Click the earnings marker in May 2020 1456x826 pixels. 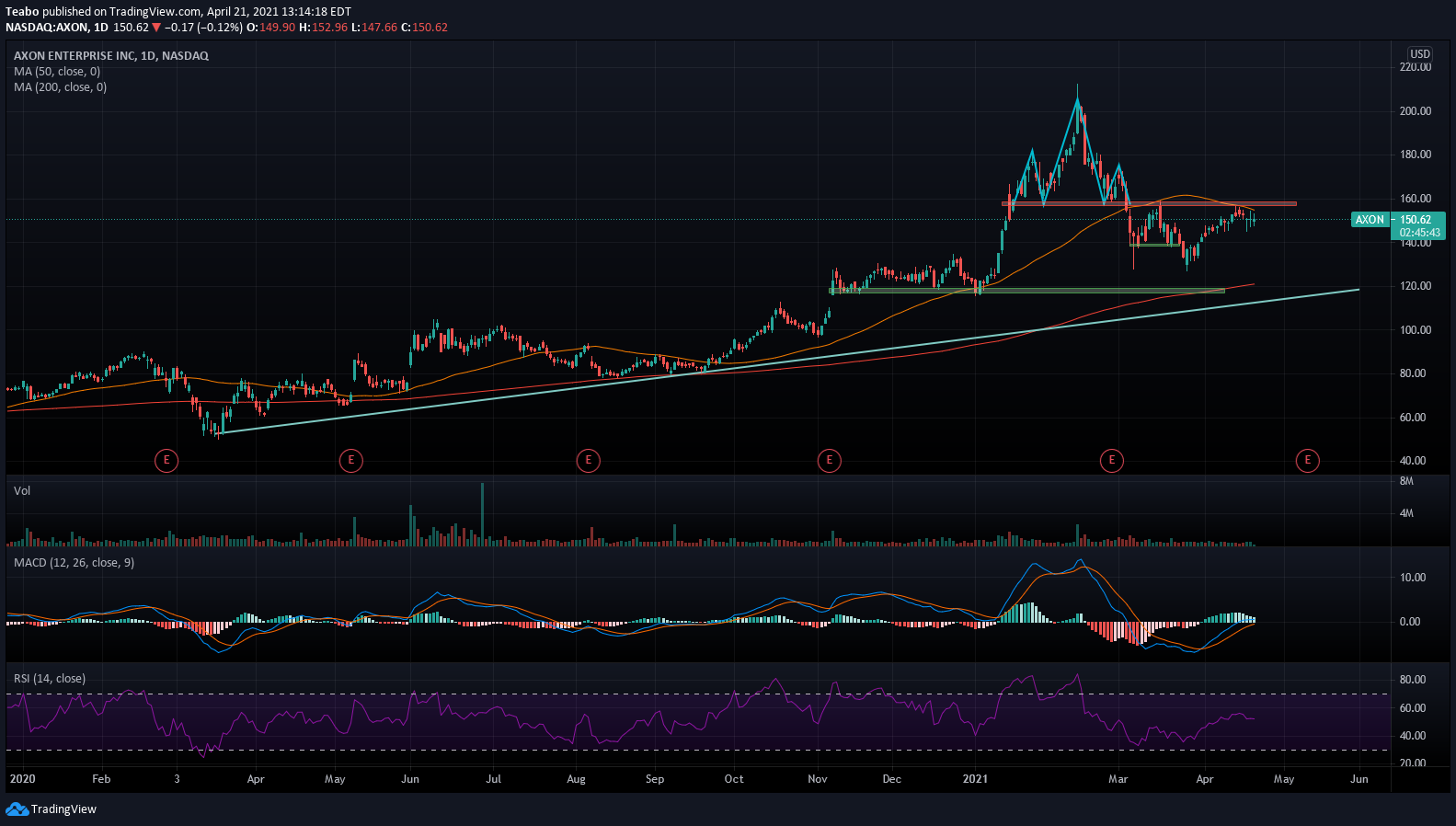(x=350, y=460)
